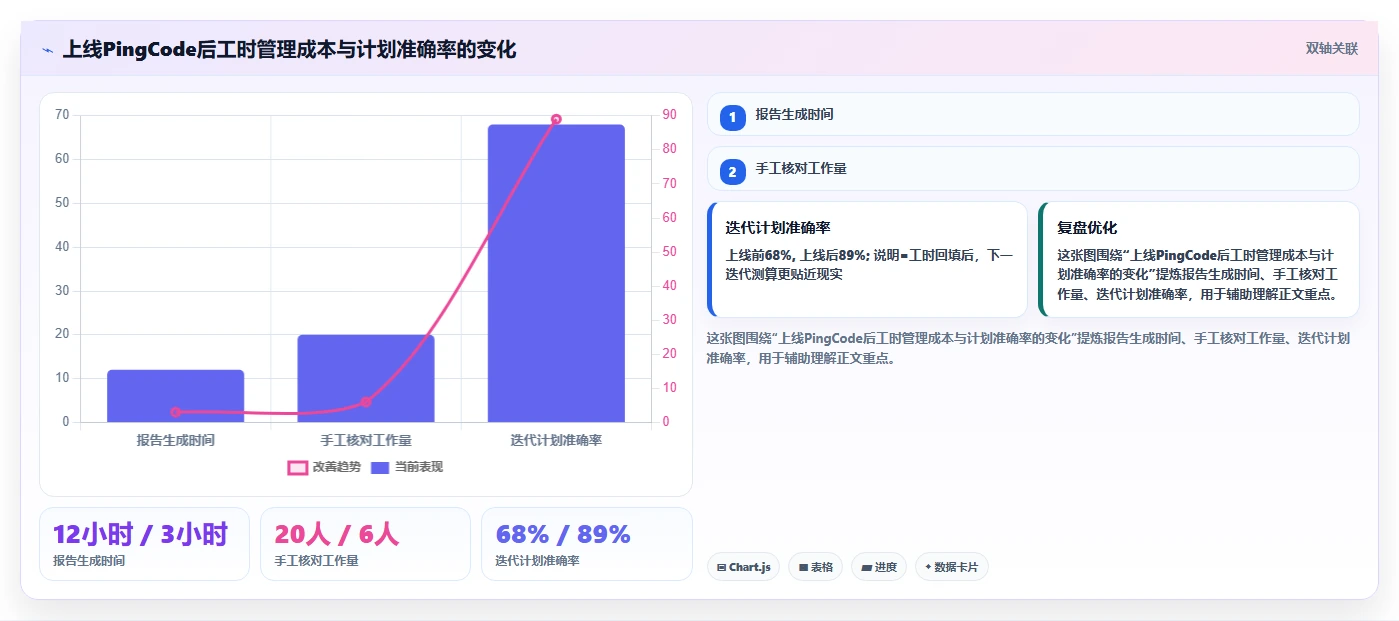Toggle the 改善趋势 legend item

click(324, 467)
